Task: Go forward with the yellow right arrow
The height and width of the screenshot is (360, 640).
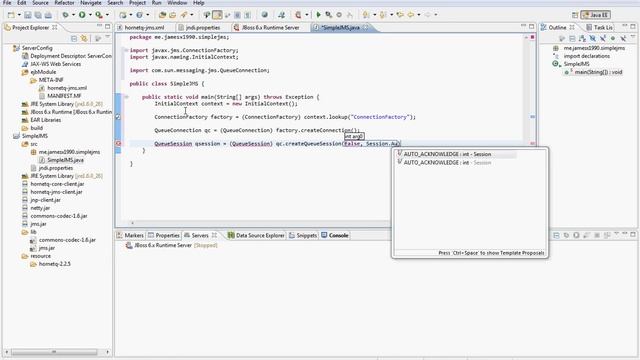Action: coord(427,15)
